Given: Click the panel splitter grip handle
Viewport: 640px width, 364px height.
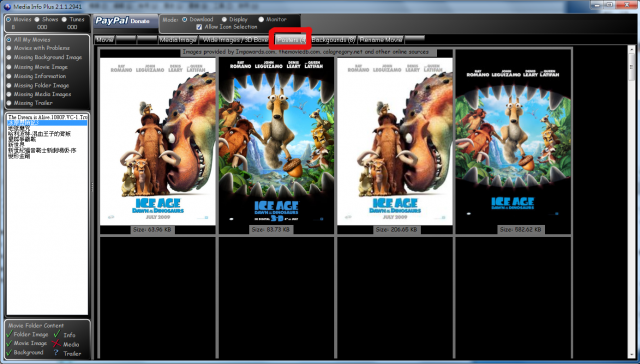Looking at the screenshot, I should point(92,186).
